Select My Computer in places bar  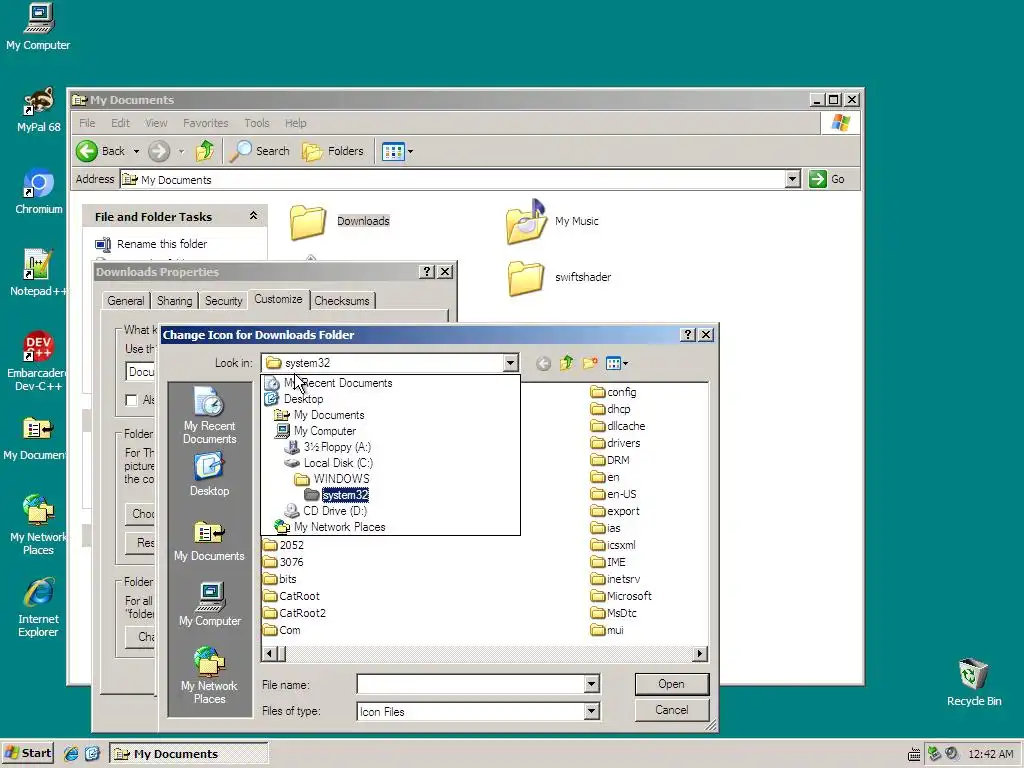pos(210,604)
